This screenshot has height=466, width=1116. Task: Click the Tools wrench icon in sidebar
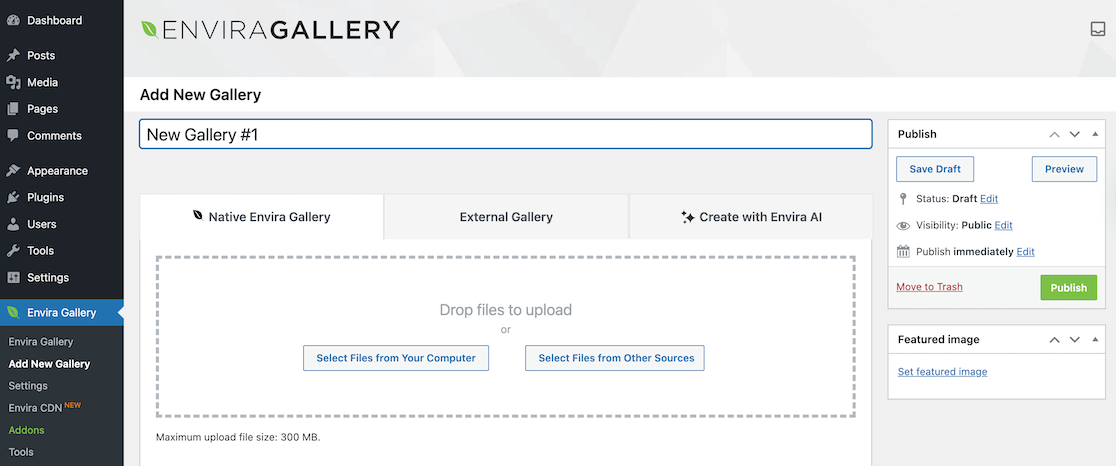tap(13, 251)
